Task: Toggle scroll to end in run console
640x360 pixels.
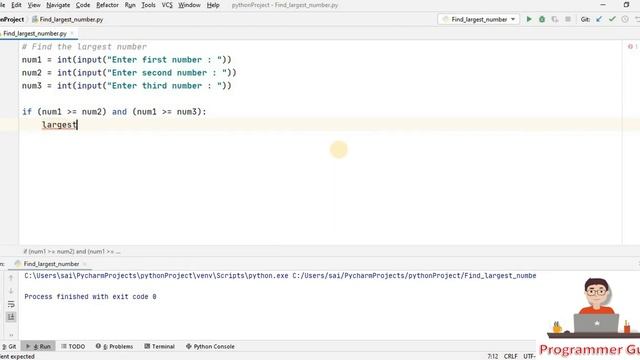Action: coord(11,317)
